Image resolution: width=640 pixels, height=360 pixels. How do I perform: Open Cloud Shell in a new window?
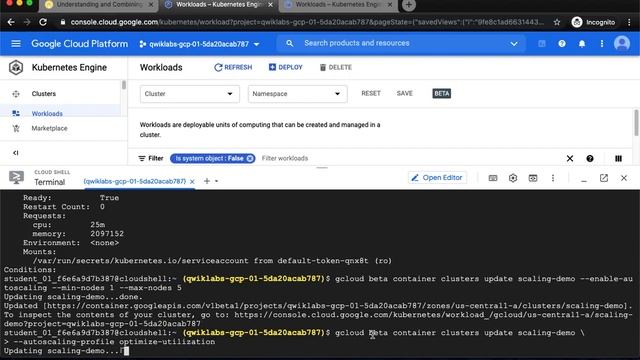pos(604,178)
